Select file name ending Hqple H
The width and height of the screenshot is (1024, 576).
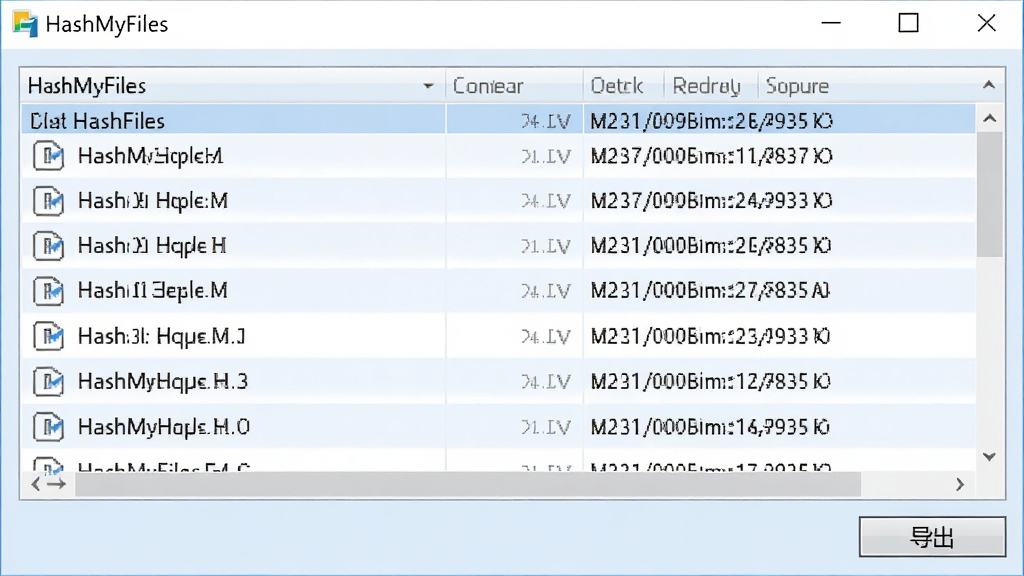[152, 246]
